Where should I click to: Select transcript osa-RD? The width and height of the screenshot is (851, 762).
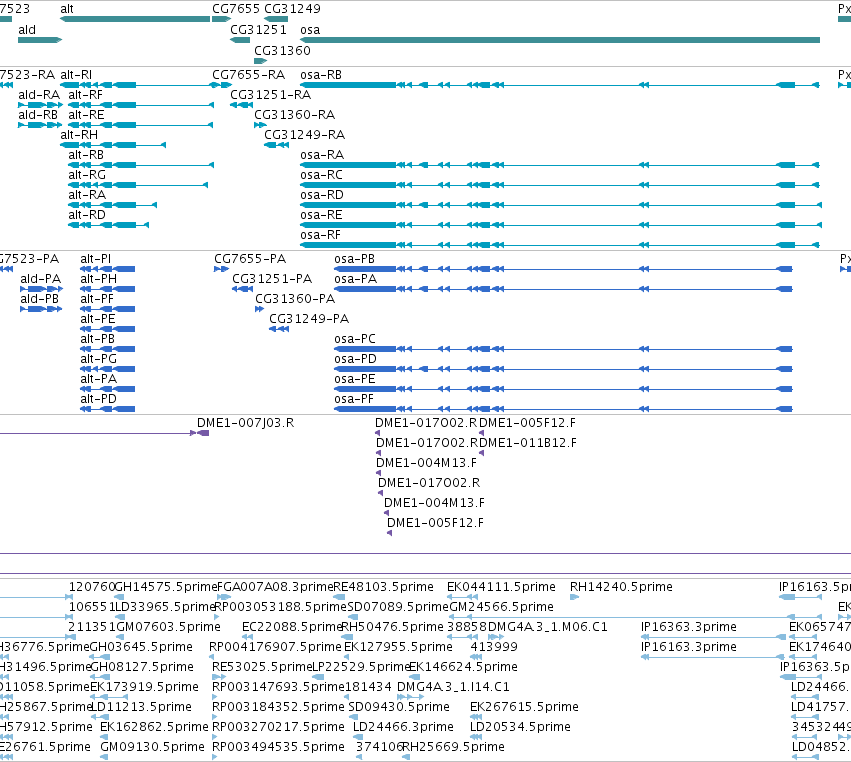pos(561,205)
